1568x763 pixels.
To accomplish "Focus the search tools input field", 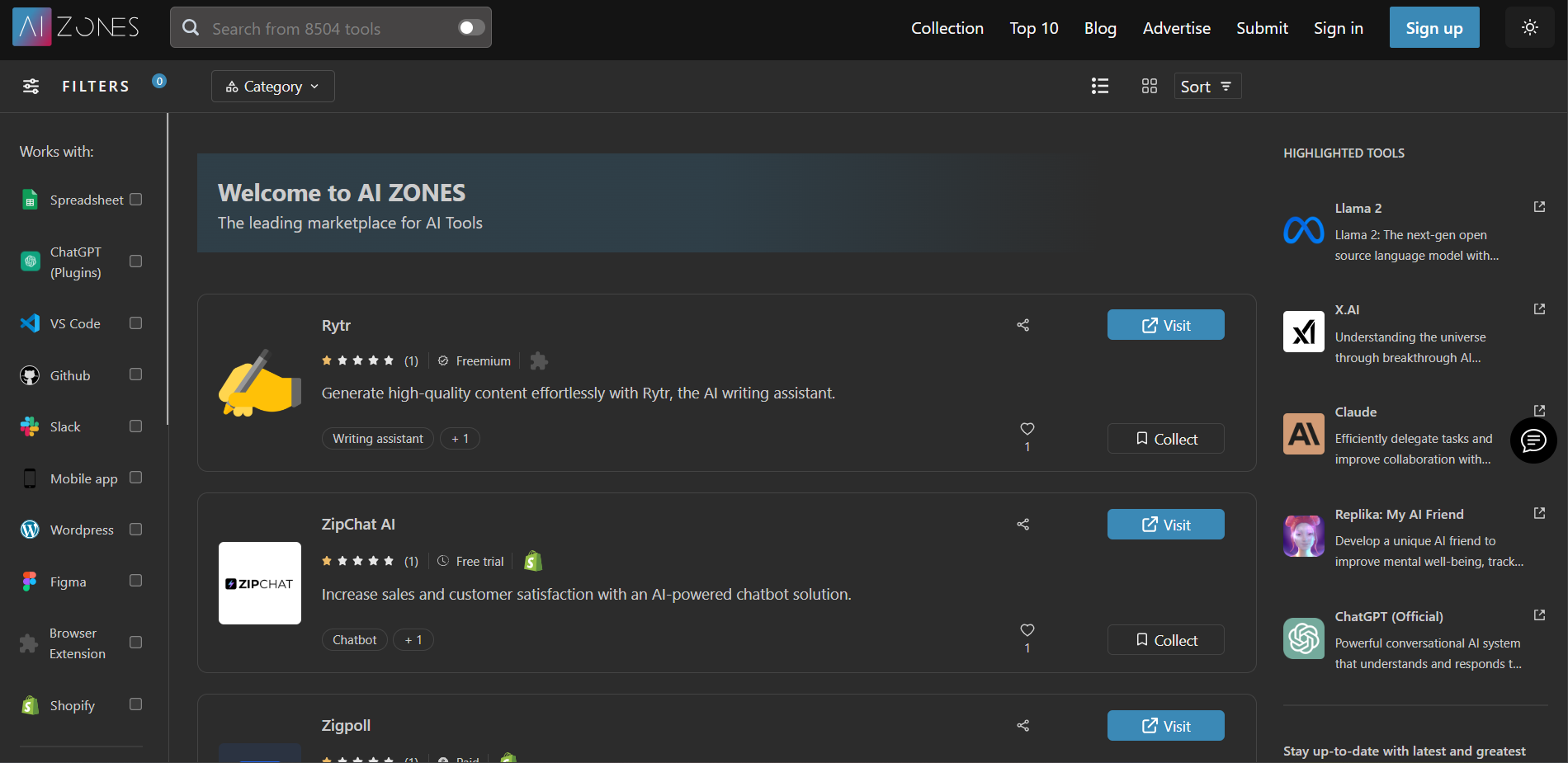I will (x=330, y=28).
